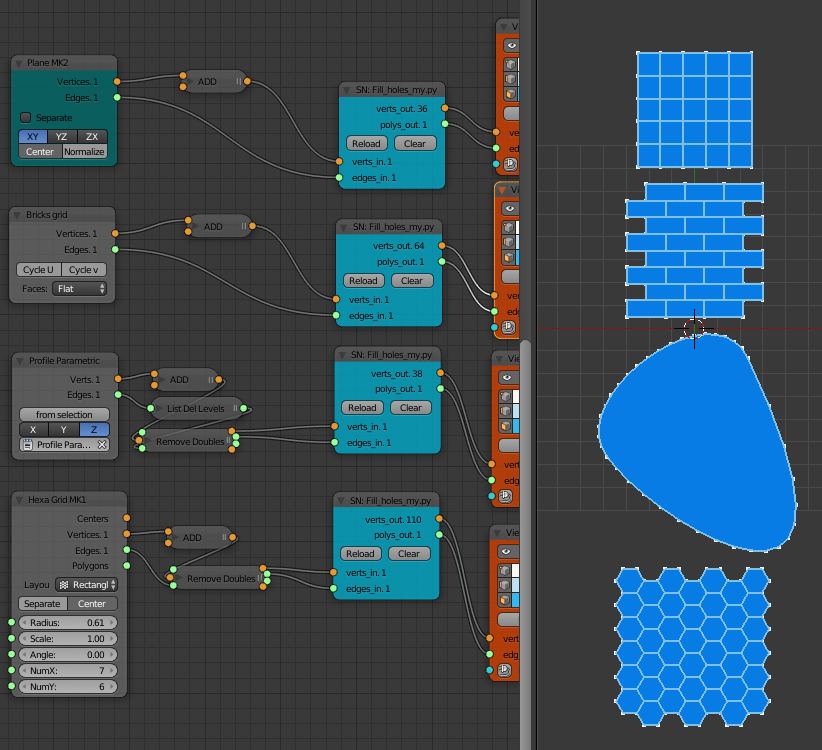Viewport: 822px width, 750px height.
Task: Click edge display icon in Viewer wired to verts_out. 110
Action: click(504, 585)
